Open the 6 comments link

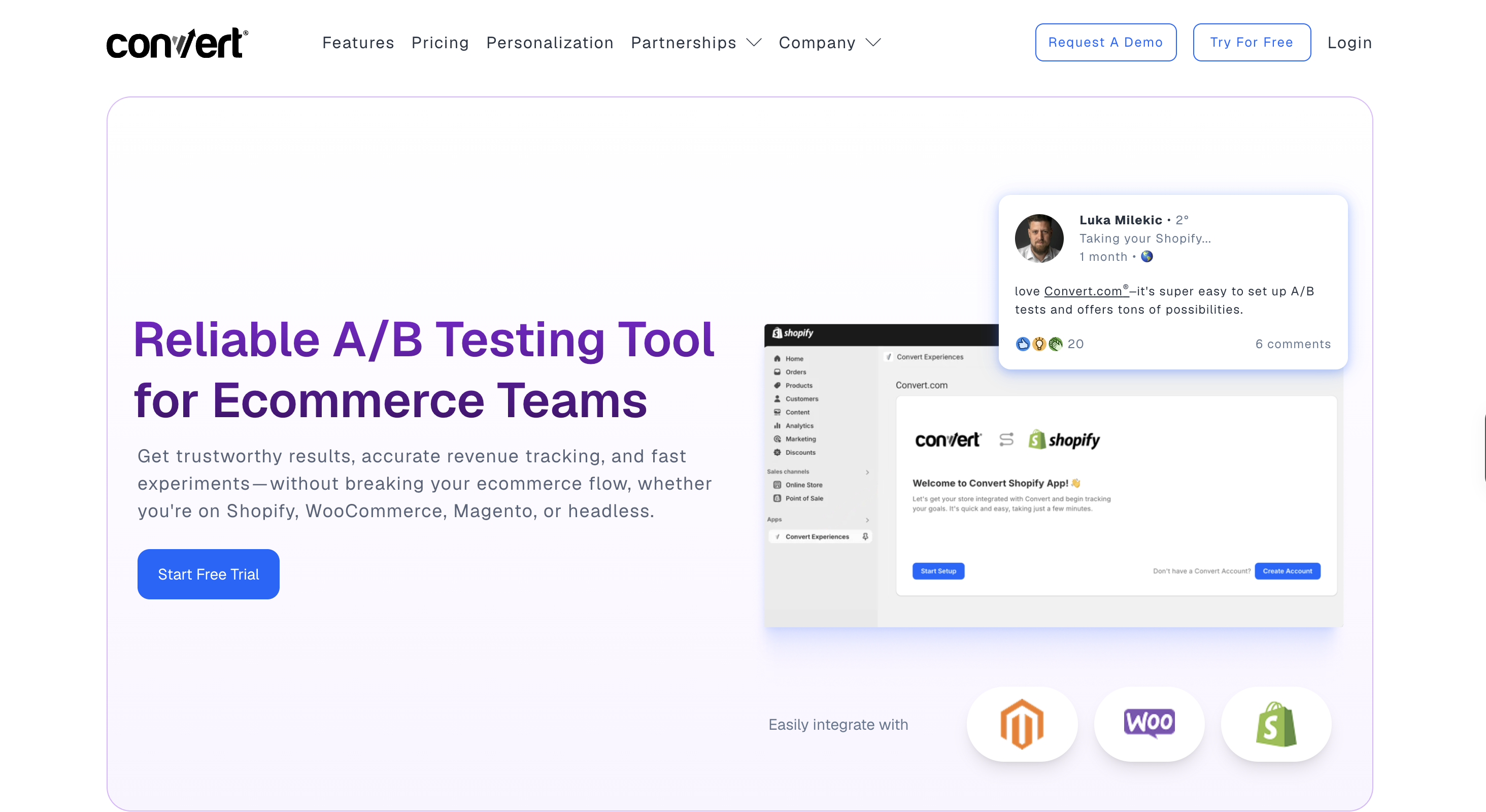pyautogui.click(x=1293, y=344)
